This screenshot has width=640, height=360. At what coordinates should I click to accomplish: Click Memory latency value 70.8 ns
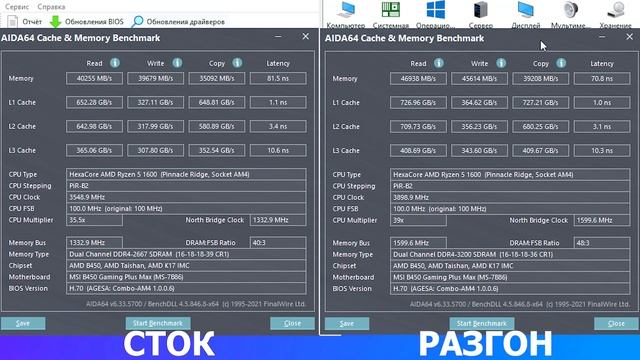[x=602, y=79]
